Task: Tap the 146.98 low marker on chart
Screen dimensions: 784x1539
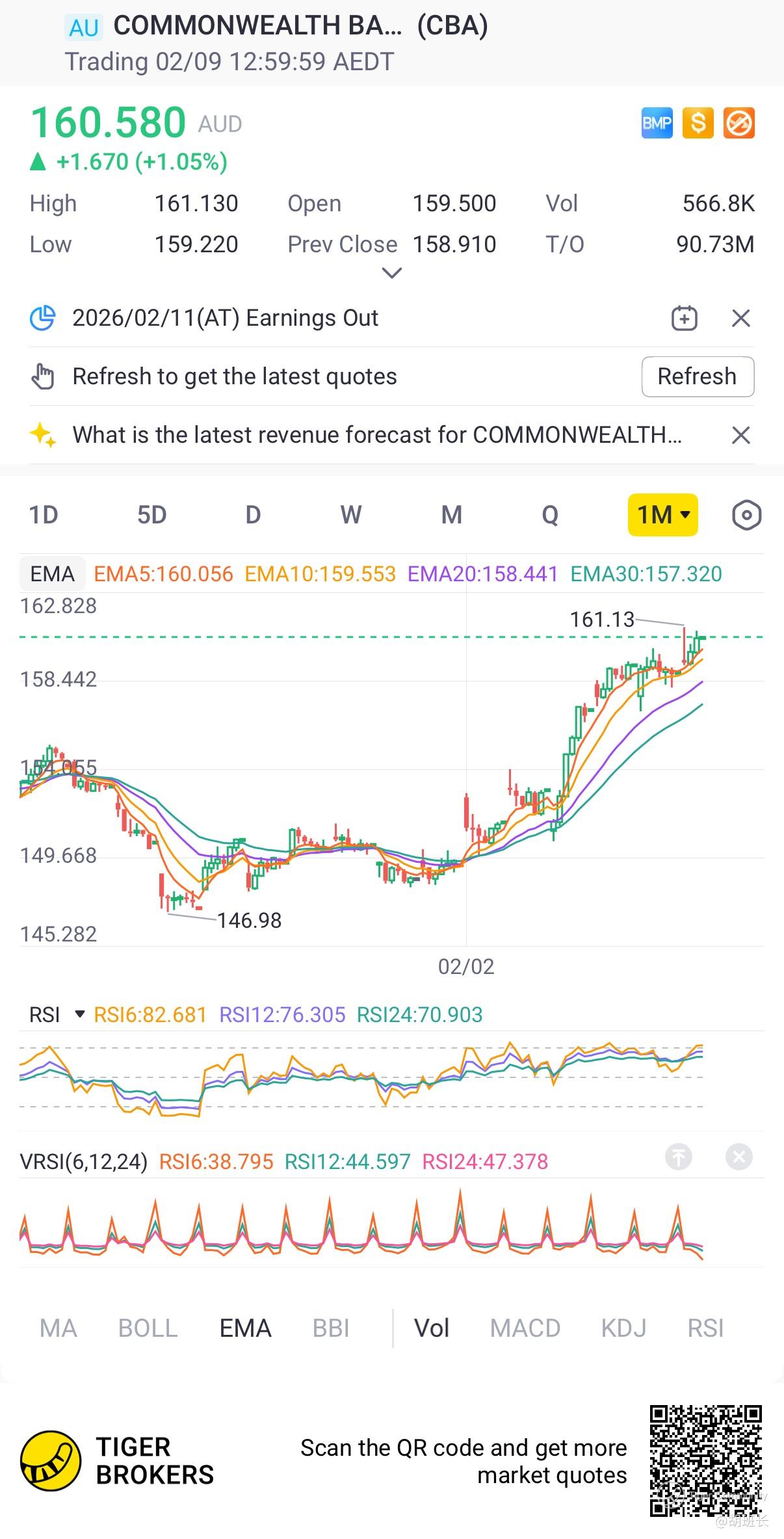Action: pyautogui.click(x=249, y=921)
